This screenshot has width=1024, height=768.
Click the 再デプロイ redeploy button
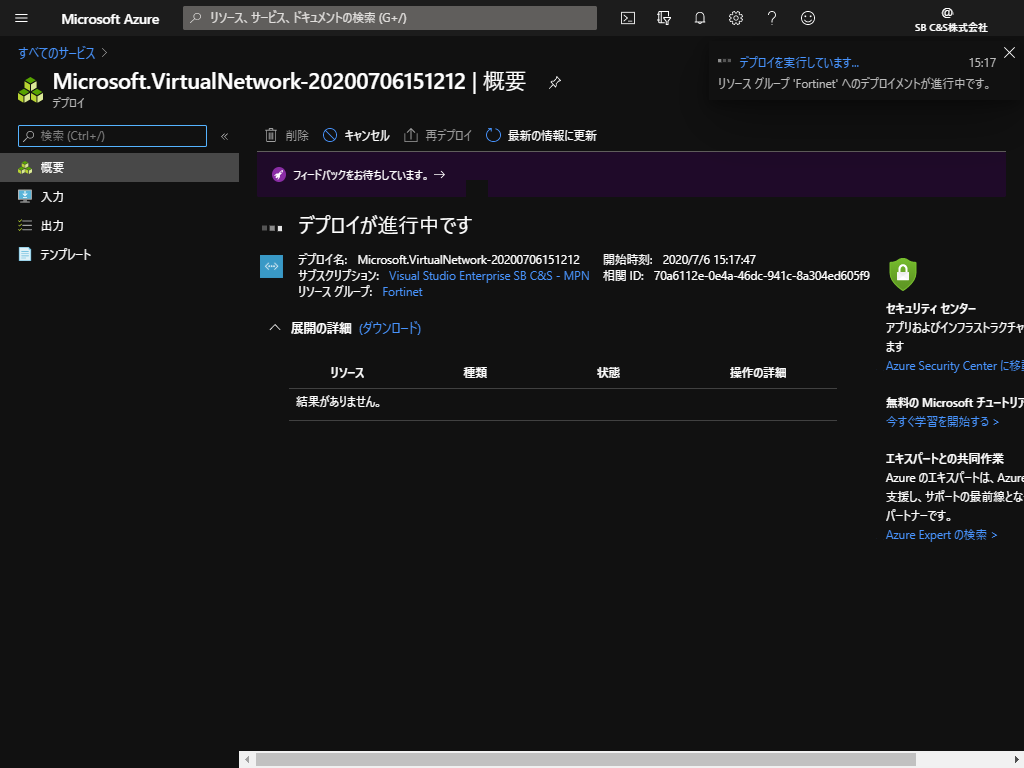pyautogui.click(x=438, y=135)
